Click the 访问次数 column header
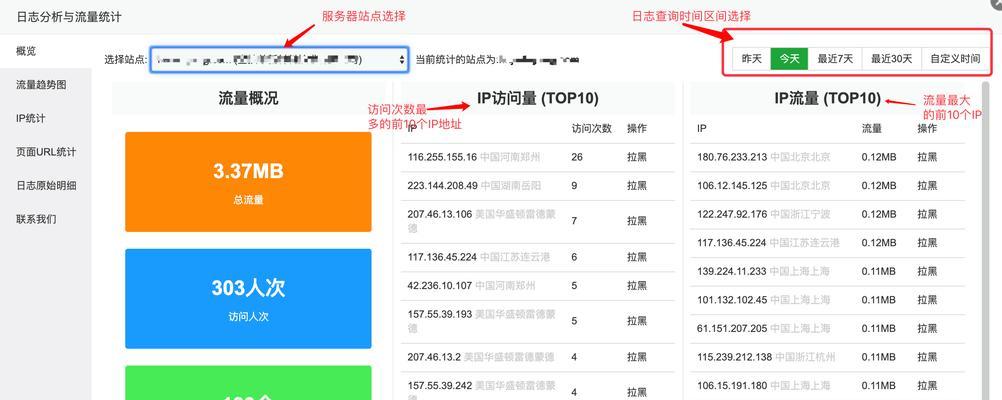 point(592,128)
